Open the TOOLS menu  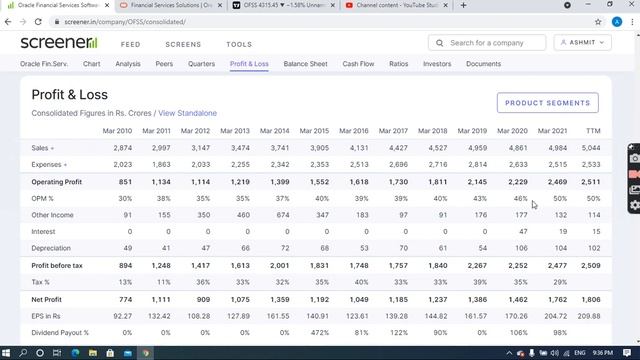click(x=239, y=44)
